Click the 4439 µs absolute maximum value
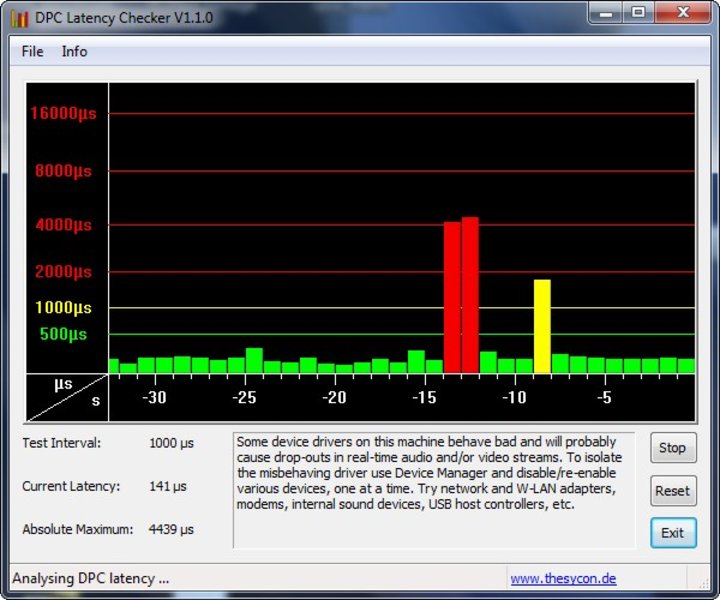 tap(171, 529)
